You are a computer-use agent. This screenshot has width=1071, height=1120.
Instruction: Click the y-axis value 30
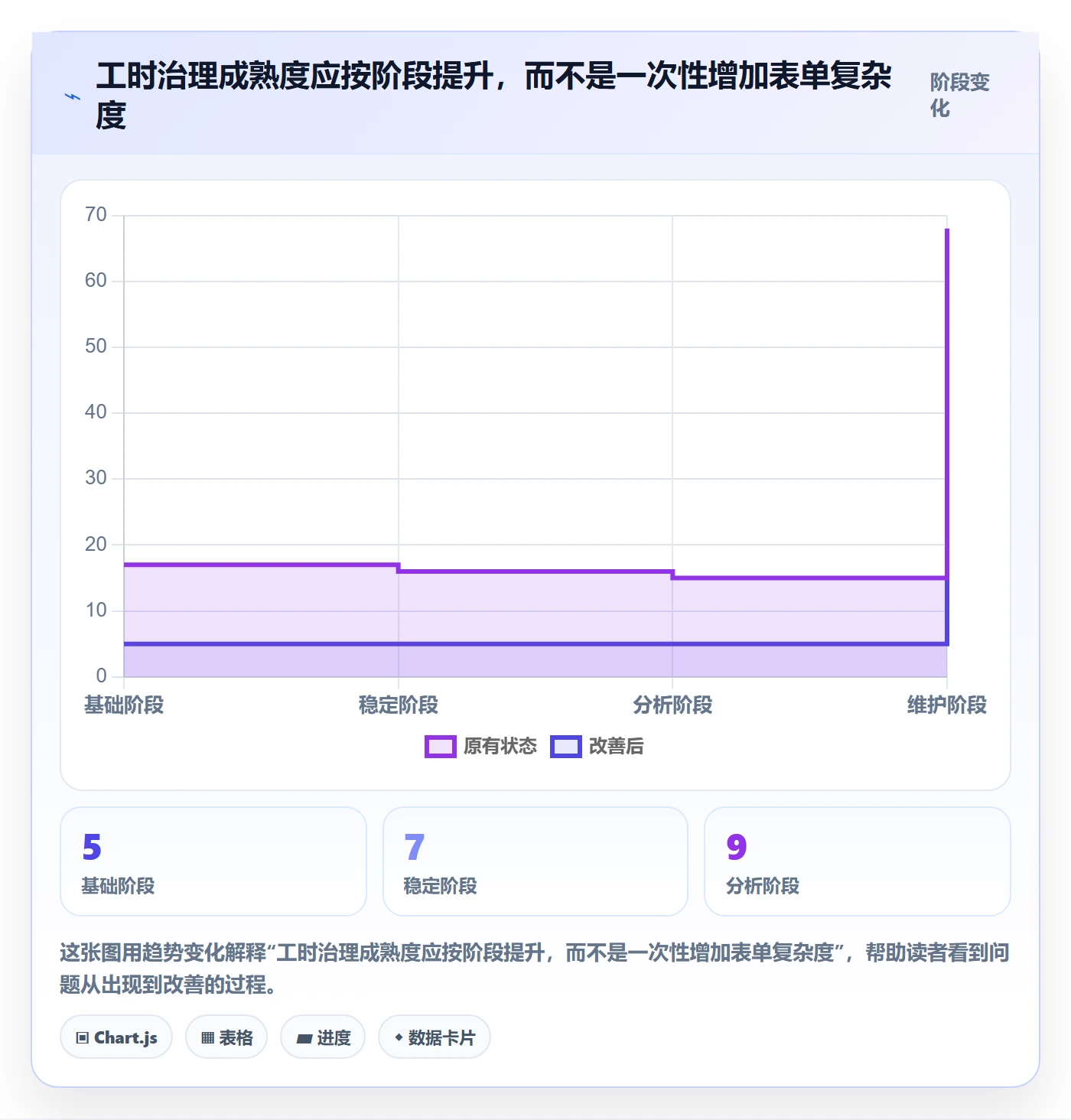96,478
